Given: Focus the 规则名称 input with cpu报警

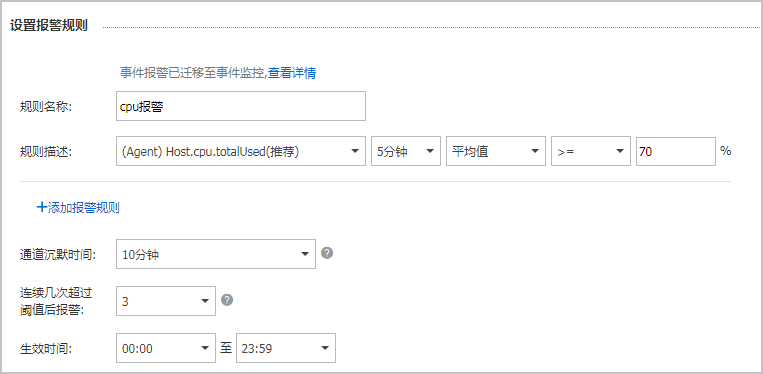Looking at the screenshot, I should (x=241, y=106).
